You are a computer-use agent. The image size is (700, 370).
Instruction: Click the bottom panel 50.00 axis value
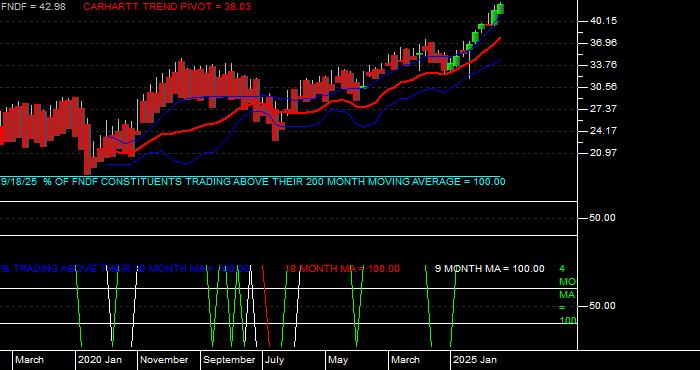[x=603, y=306]
